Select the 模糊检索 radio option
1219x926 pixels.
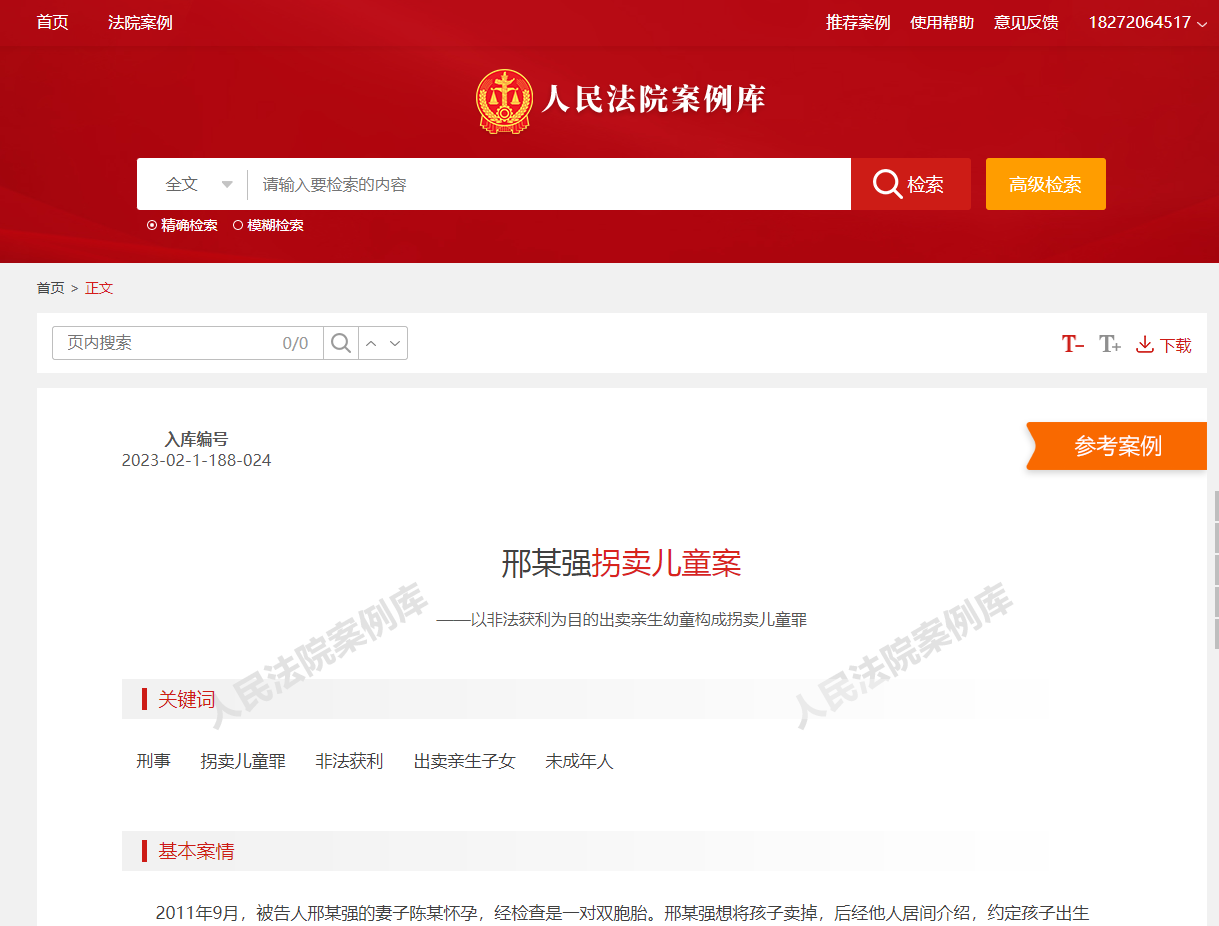(238, 226)
